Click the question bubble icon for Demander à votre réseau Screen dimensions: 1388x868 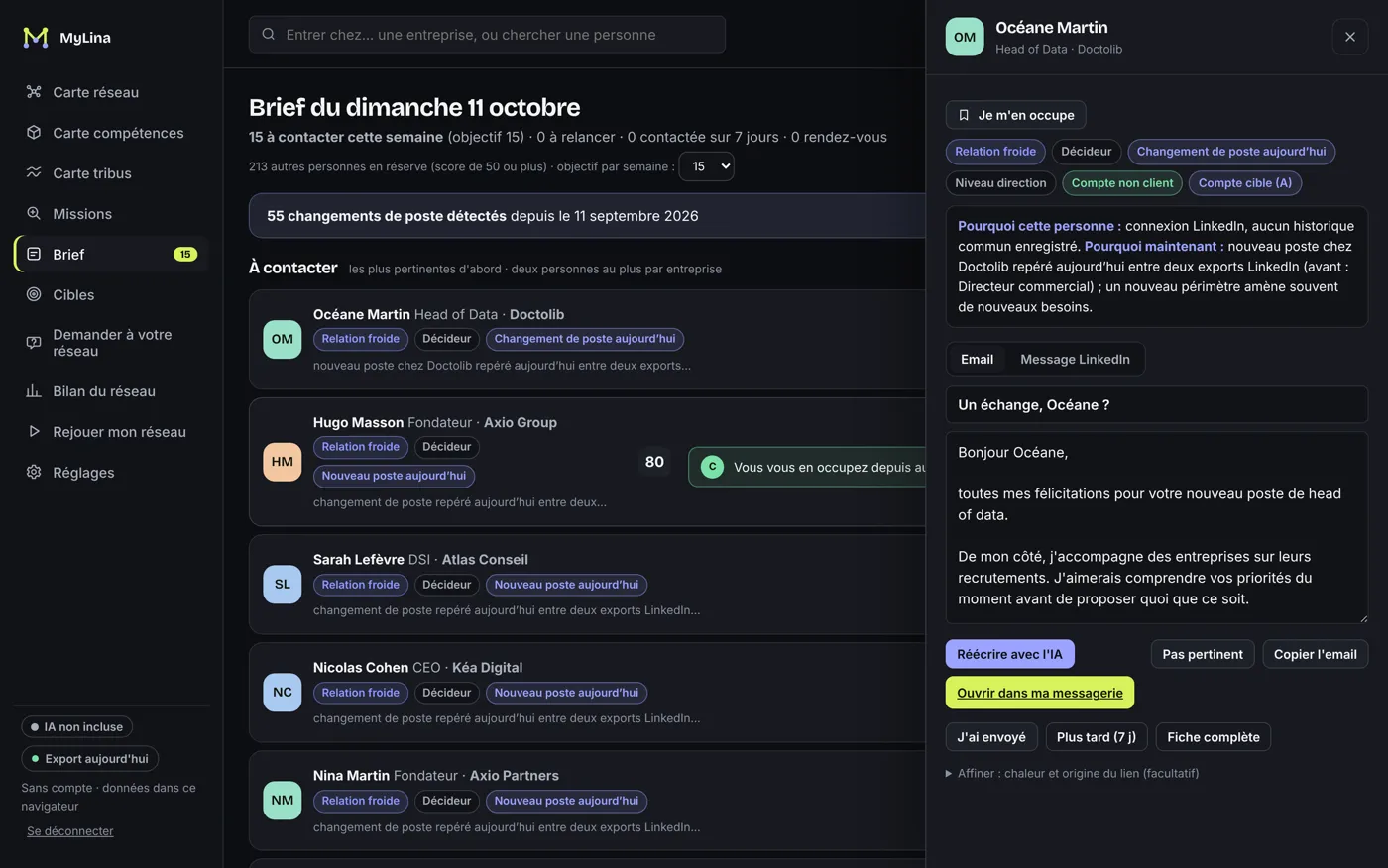coord(34,343)
